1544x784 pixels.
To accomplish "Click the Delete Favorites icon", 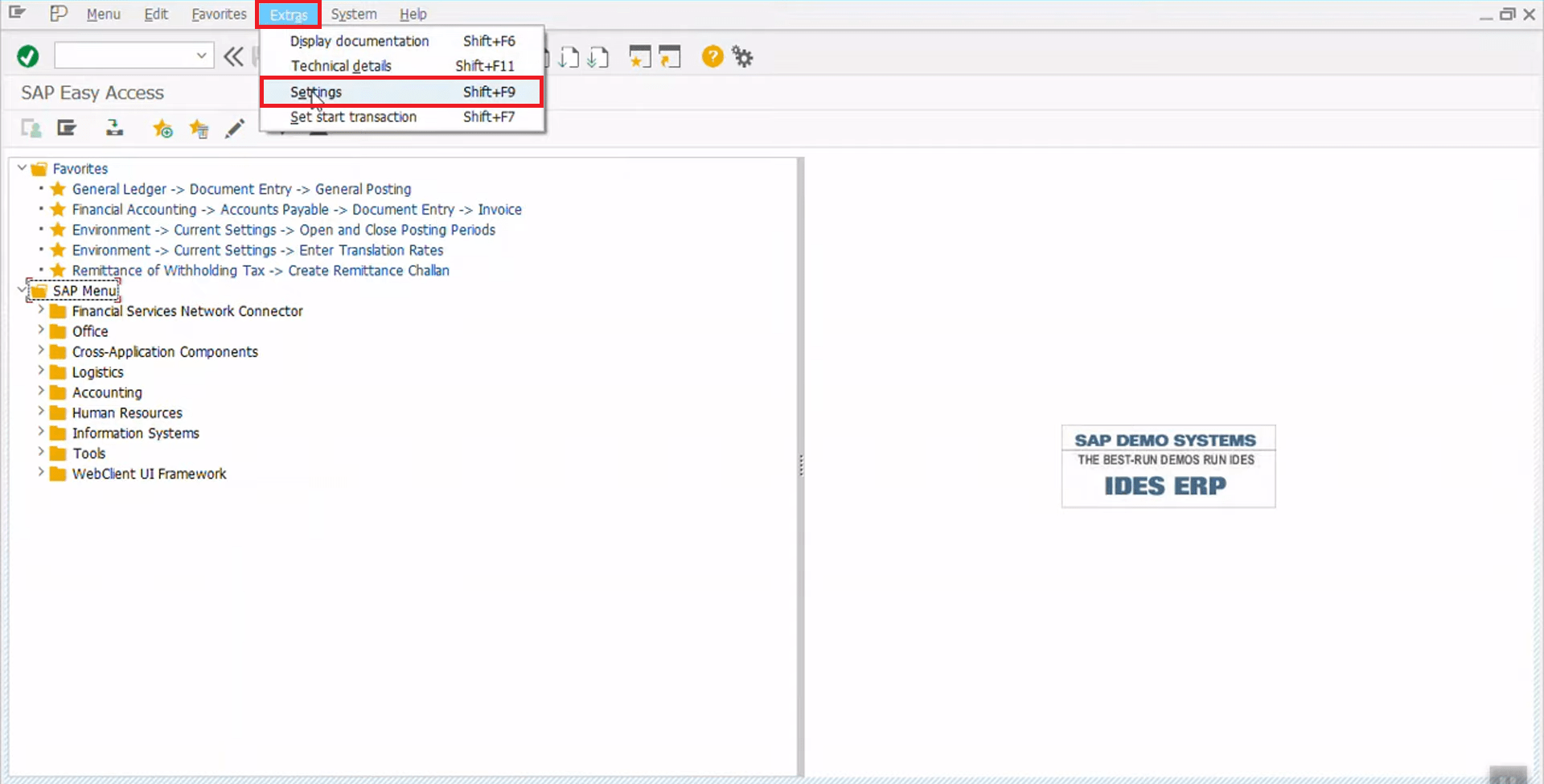I will click(199, 129).
